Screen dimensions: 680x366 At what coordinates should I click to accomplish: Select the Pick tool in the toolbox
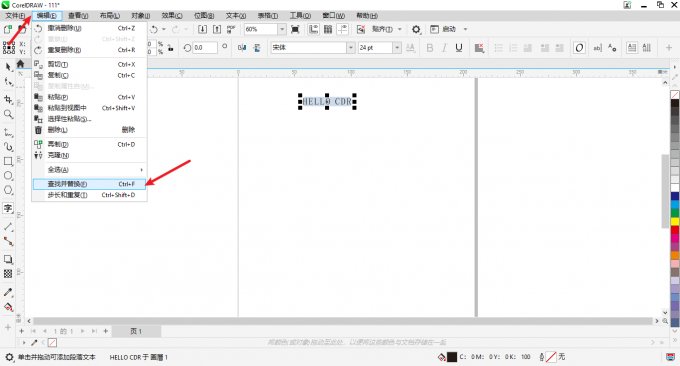pos(8,67)
